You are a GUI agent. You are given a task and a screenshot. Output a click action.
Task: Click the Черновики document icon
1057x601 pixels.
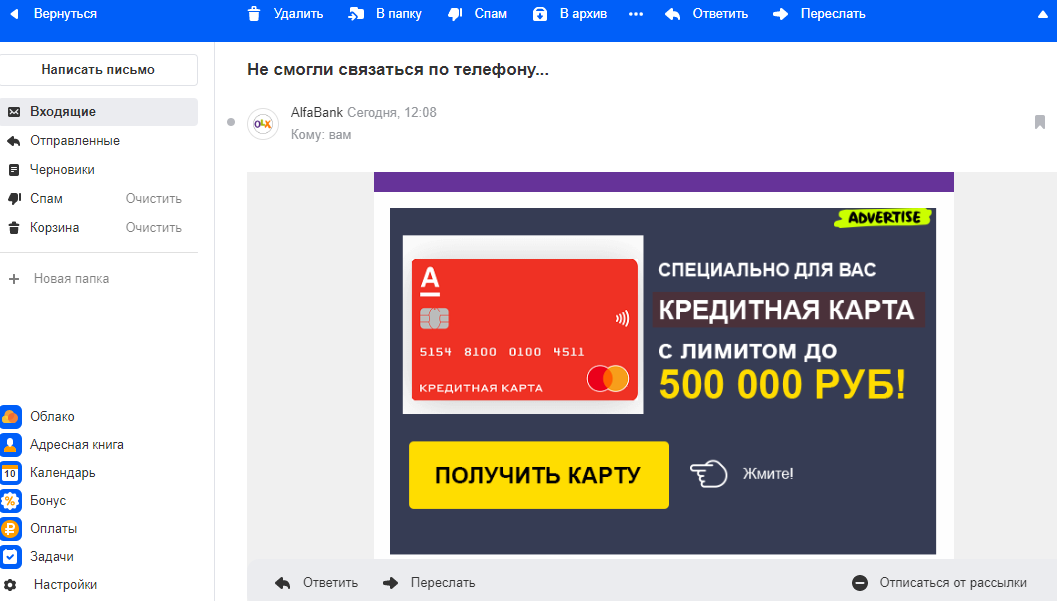(13, 170)
